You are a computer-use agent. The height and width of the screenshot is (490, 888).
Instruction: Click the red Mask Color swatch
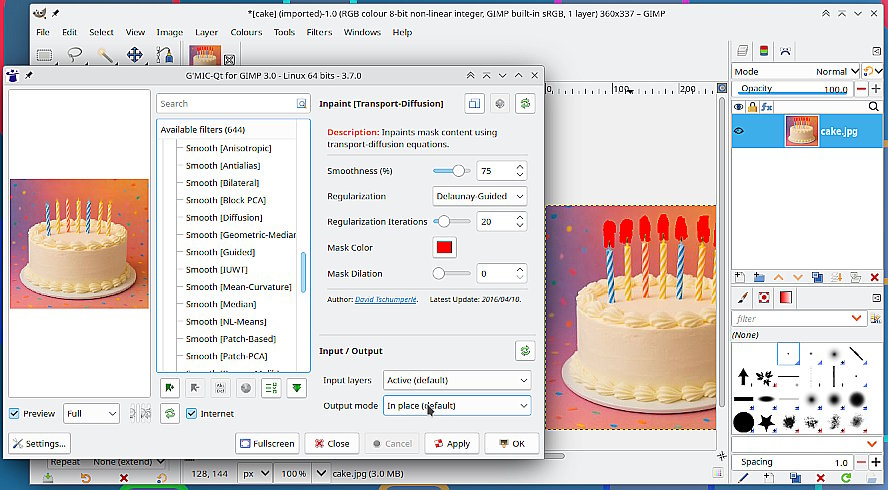(444, 247)
